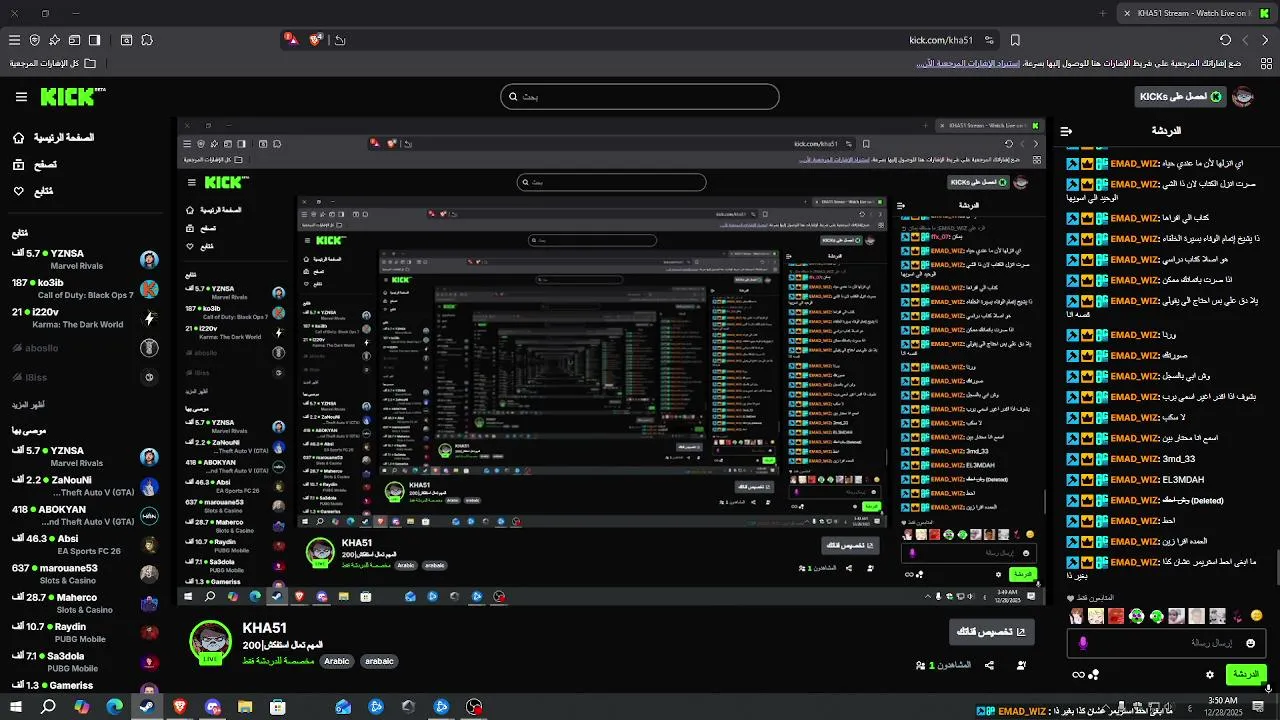This screenshot has width=1280, height=720.
Task: Open all bookmarks folder
Action: point(53,63)
